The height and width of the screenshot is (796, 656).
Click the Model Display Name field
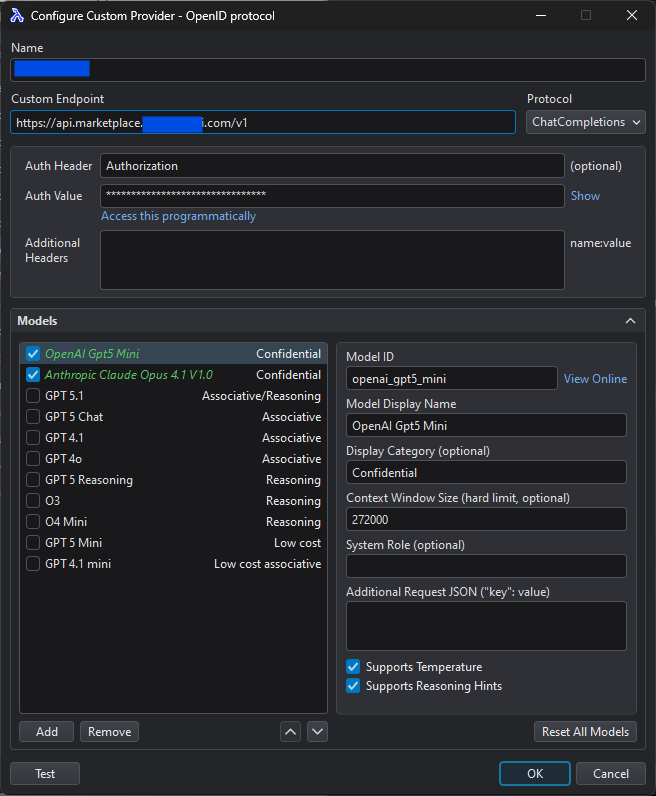[x=486, y=425]
